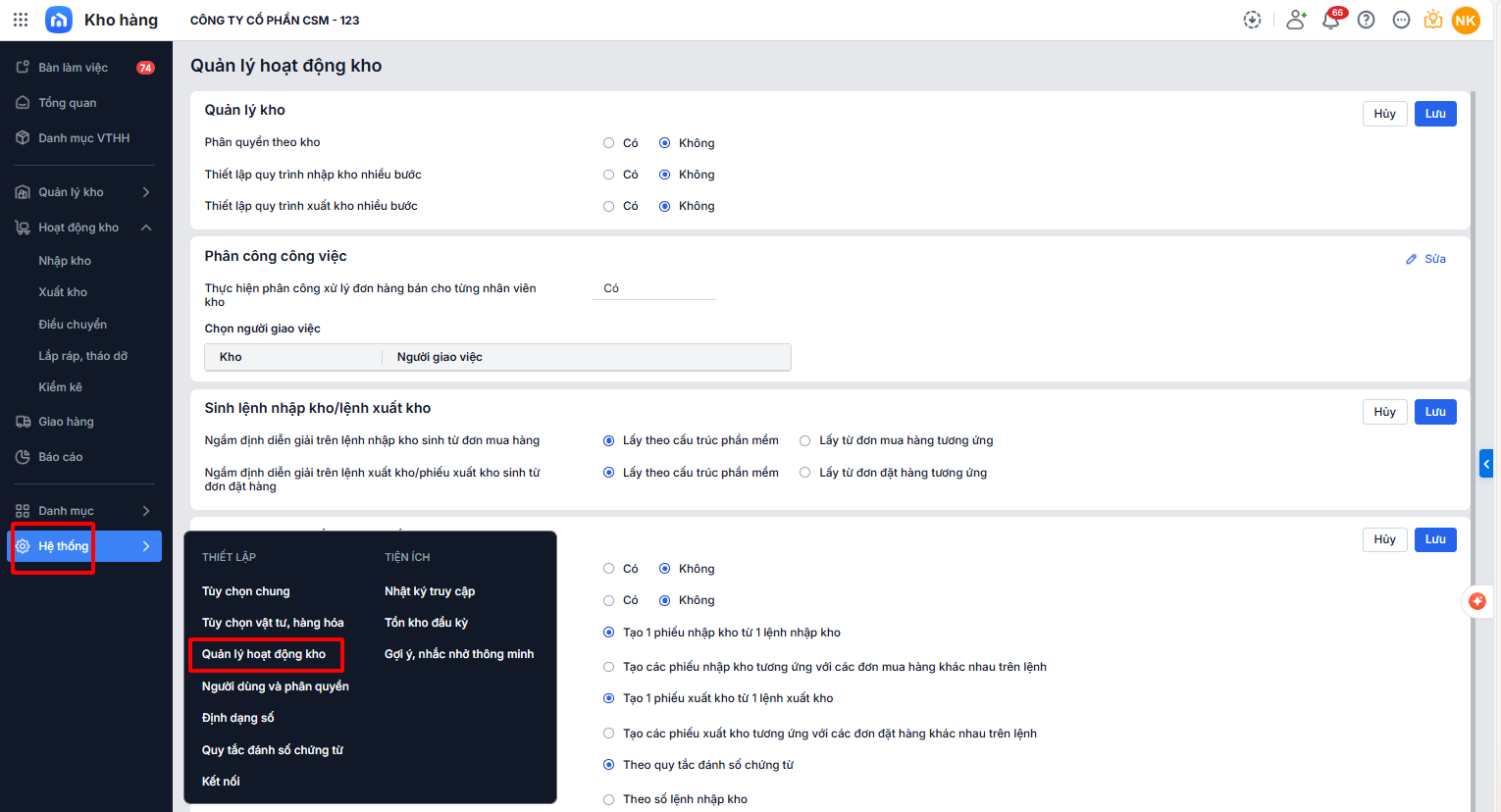1501x812 pixels.
Task: Open the app launcher grid icon
Action: point(21,20)
